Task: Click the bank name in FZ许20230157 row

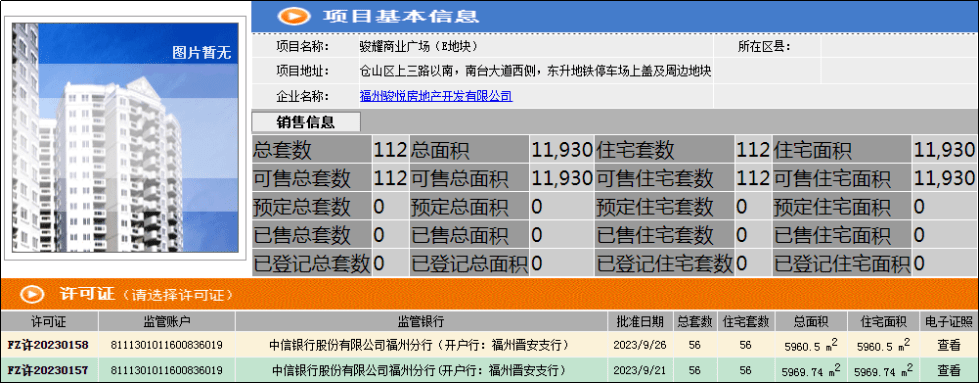Action: [421, 370]
